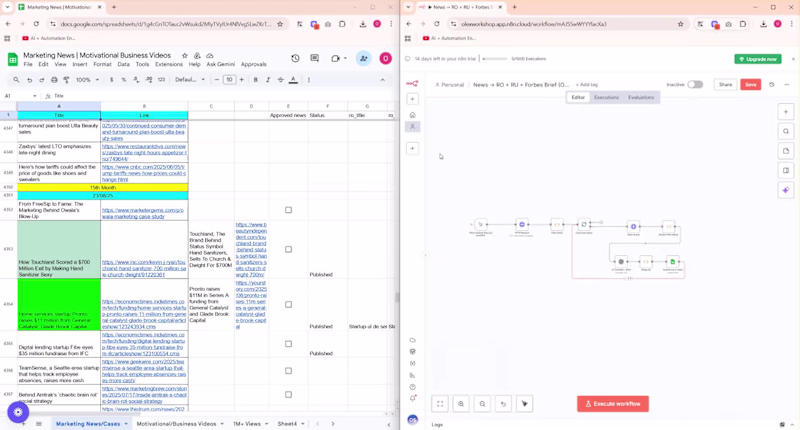Click the red Save button in n8n

click(x=751, y=85)
